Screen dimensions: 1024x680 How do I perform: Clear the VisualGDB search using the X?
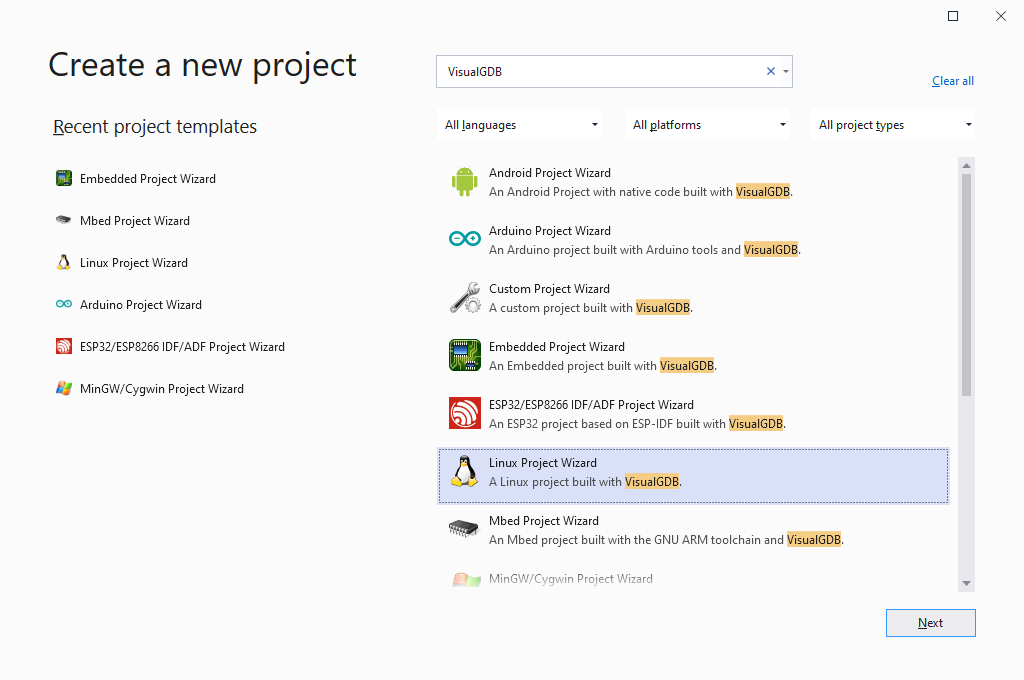(770, 71)
